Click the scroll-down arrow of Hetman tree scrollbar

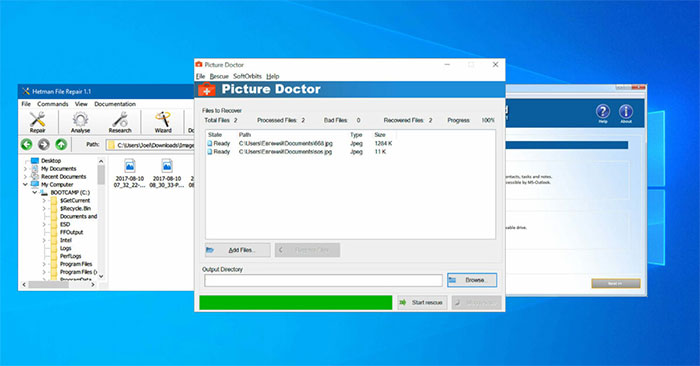[x=101, y=276]
